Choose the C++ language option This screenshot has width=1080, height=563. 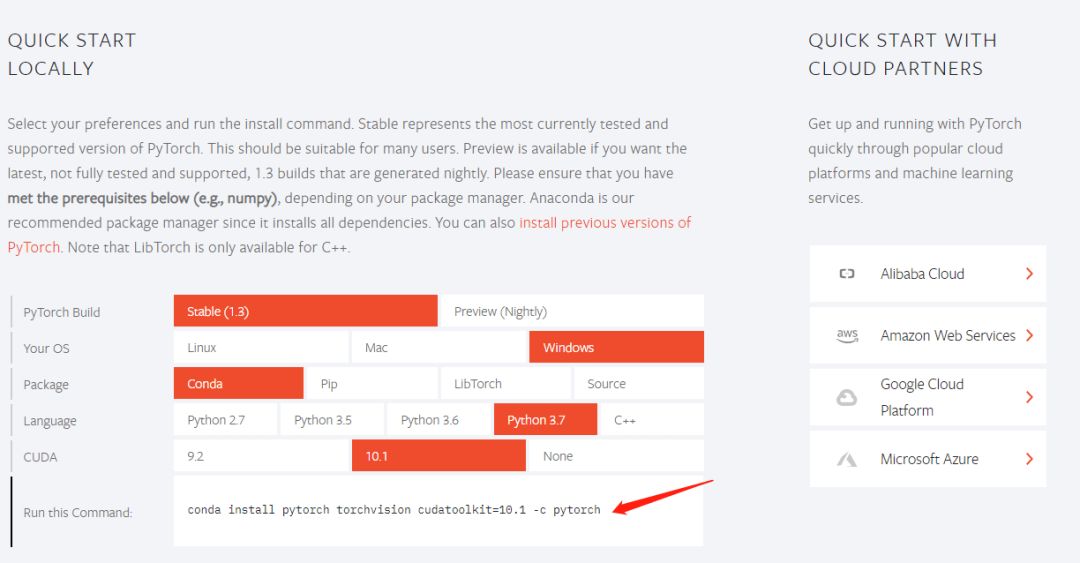point(652,420)
